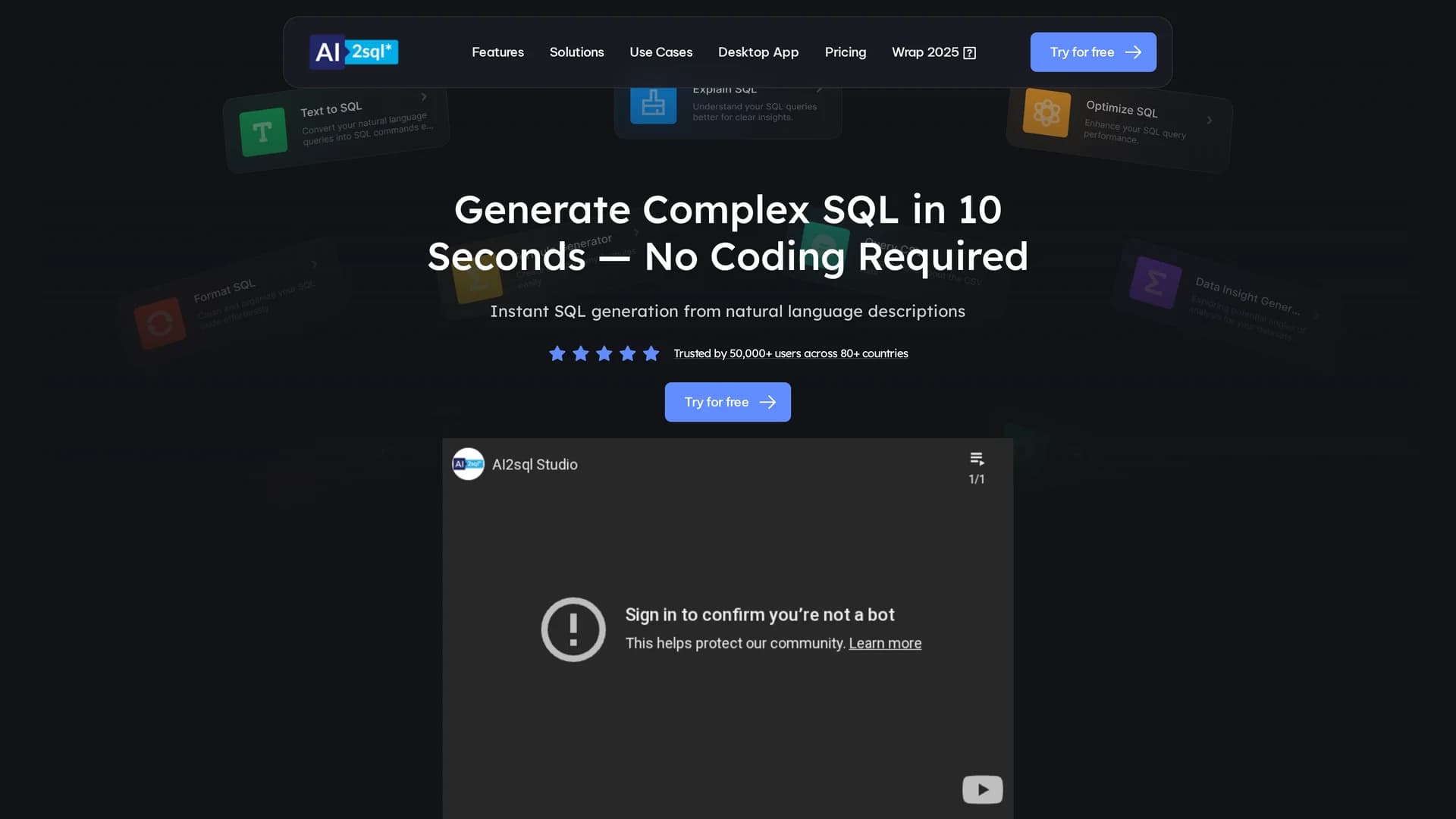Viewport: 1456px width, 819px height.
Task: Click the first rating star
Action: (x=557, y=353)
